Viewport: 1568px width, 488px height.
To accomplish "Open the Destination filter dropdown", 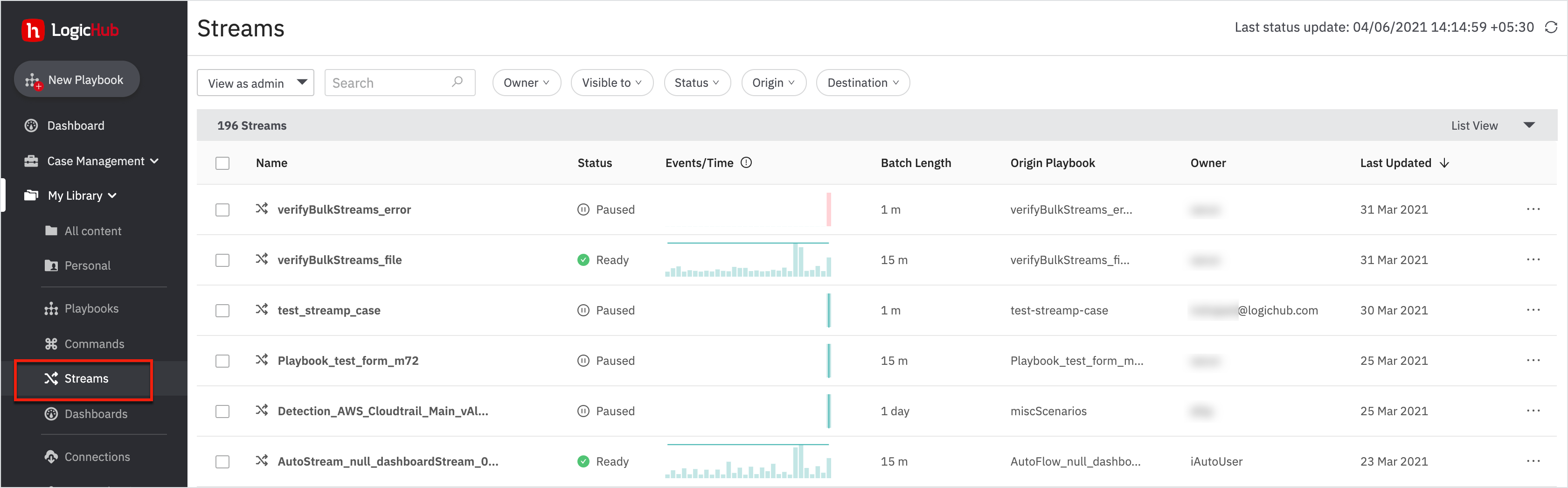I will tap(863, 83).
